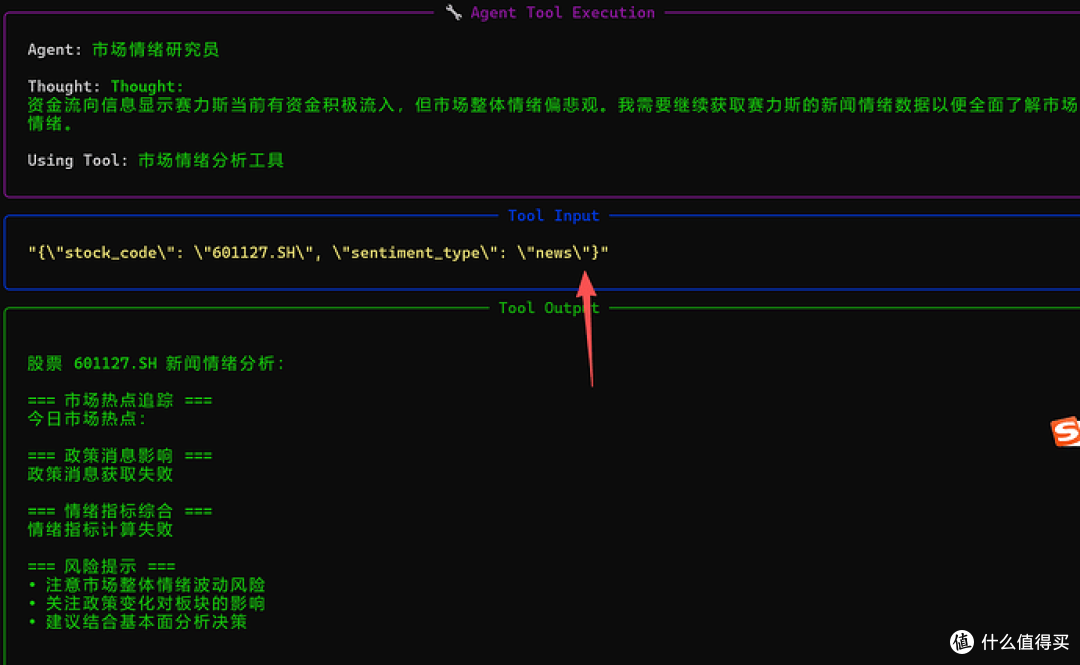This screenshot has height=665, width=1080.
Task: Click the green 'Thought:' text
Action: tap(147, 87)
